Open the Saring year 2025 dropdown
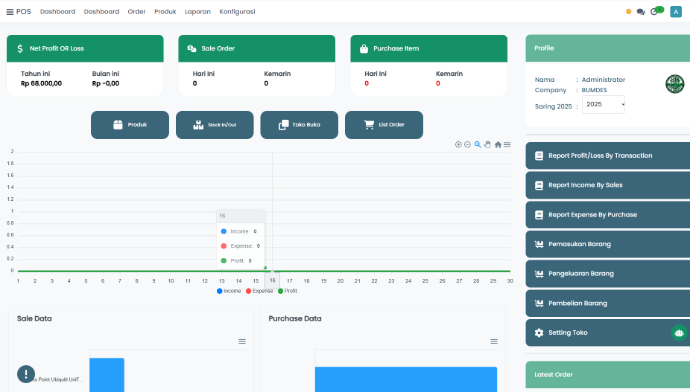690x392 pixels. tap(603, 104)
